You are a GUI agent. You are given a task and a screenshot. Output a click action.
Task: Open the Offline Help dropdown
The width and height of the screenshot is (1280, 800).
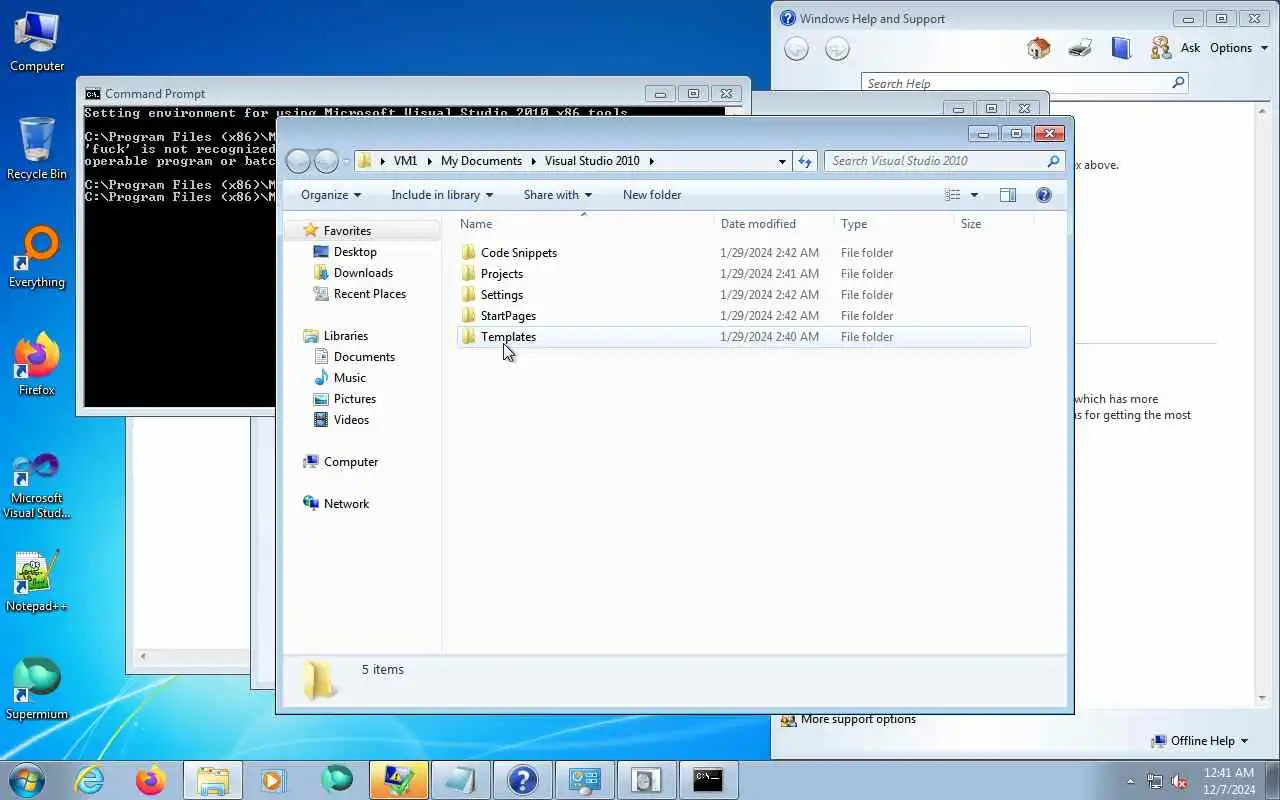click(x=1200, y=741)
